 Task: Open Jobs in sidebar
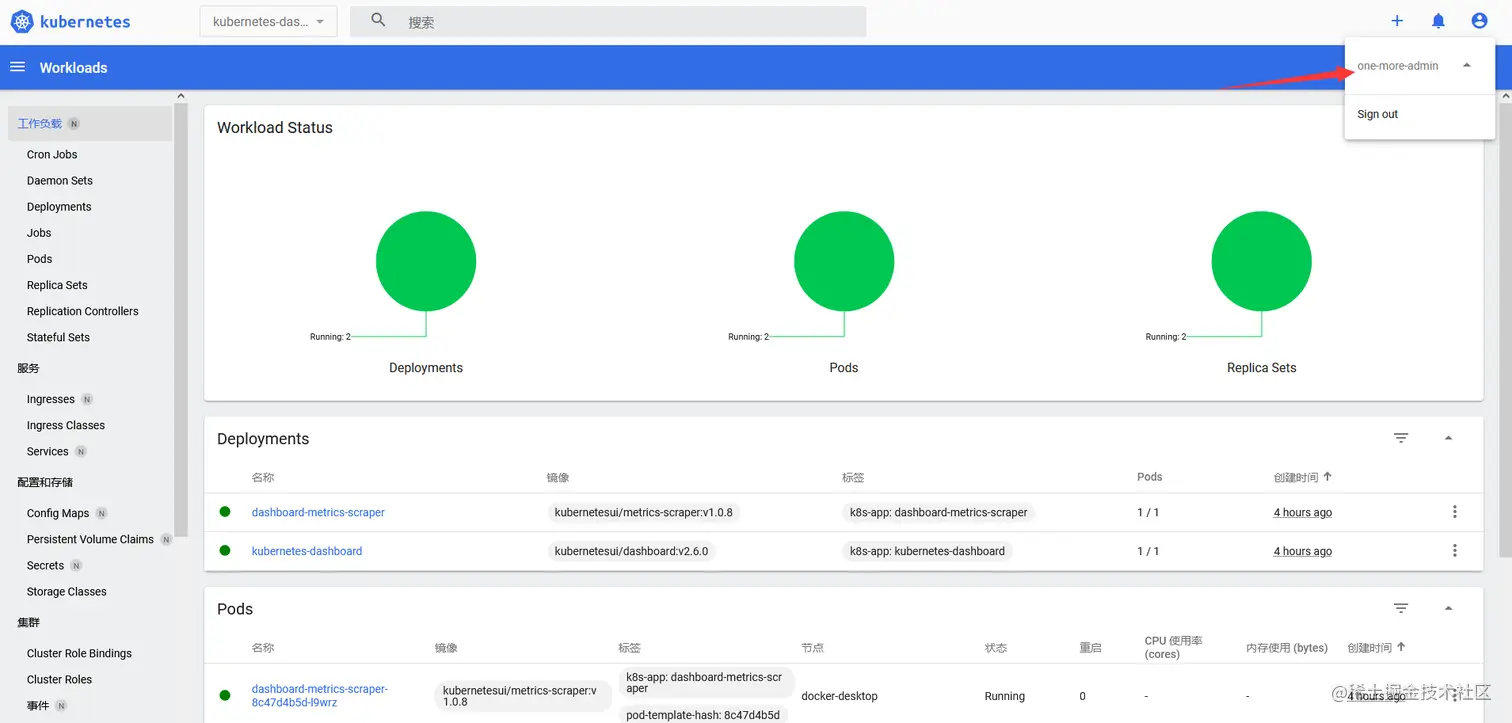point(39,233)
